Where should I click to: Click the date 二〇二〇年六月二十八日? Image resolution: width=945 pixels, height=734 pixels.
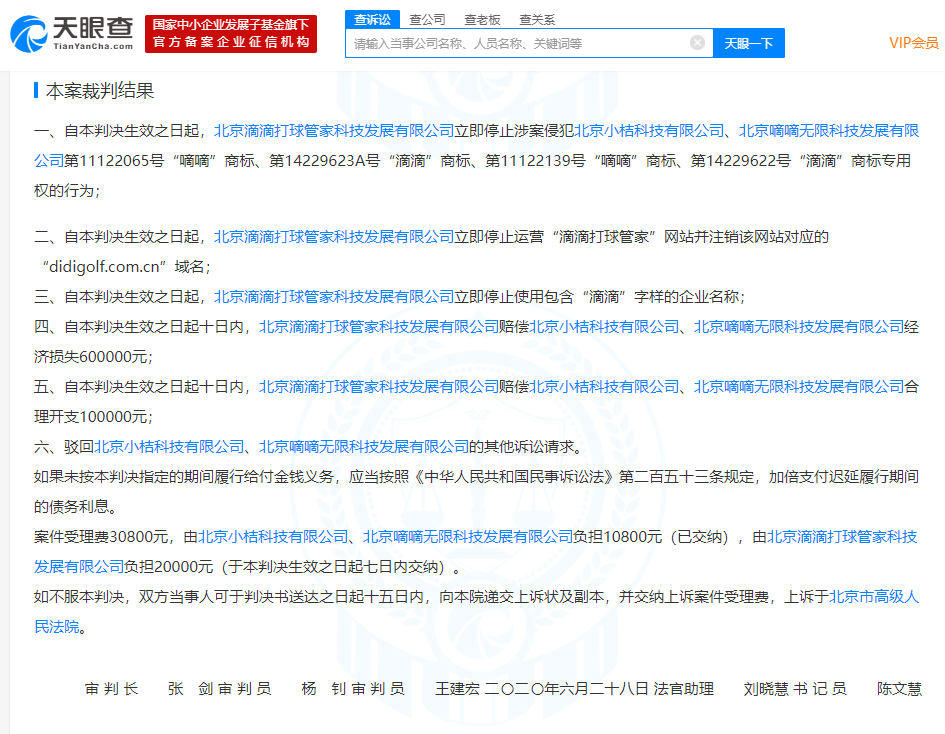click(x=567, y=689)
